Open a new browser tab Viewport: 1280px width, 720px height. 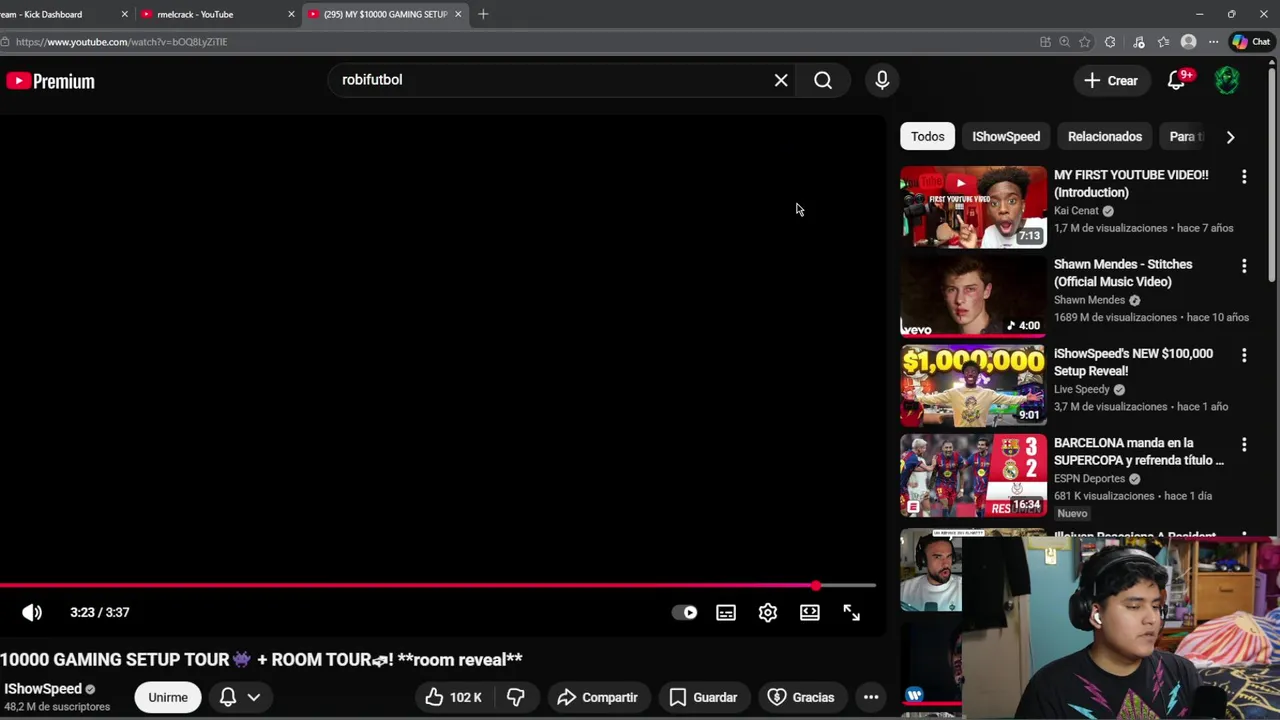point(483,14)
